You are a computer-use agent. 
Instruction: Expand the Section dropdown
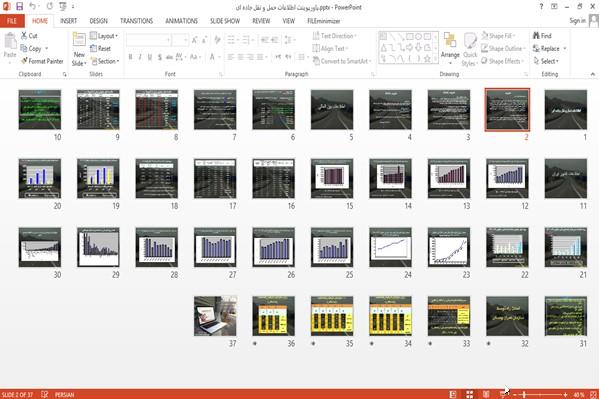[x=105, y=61]
